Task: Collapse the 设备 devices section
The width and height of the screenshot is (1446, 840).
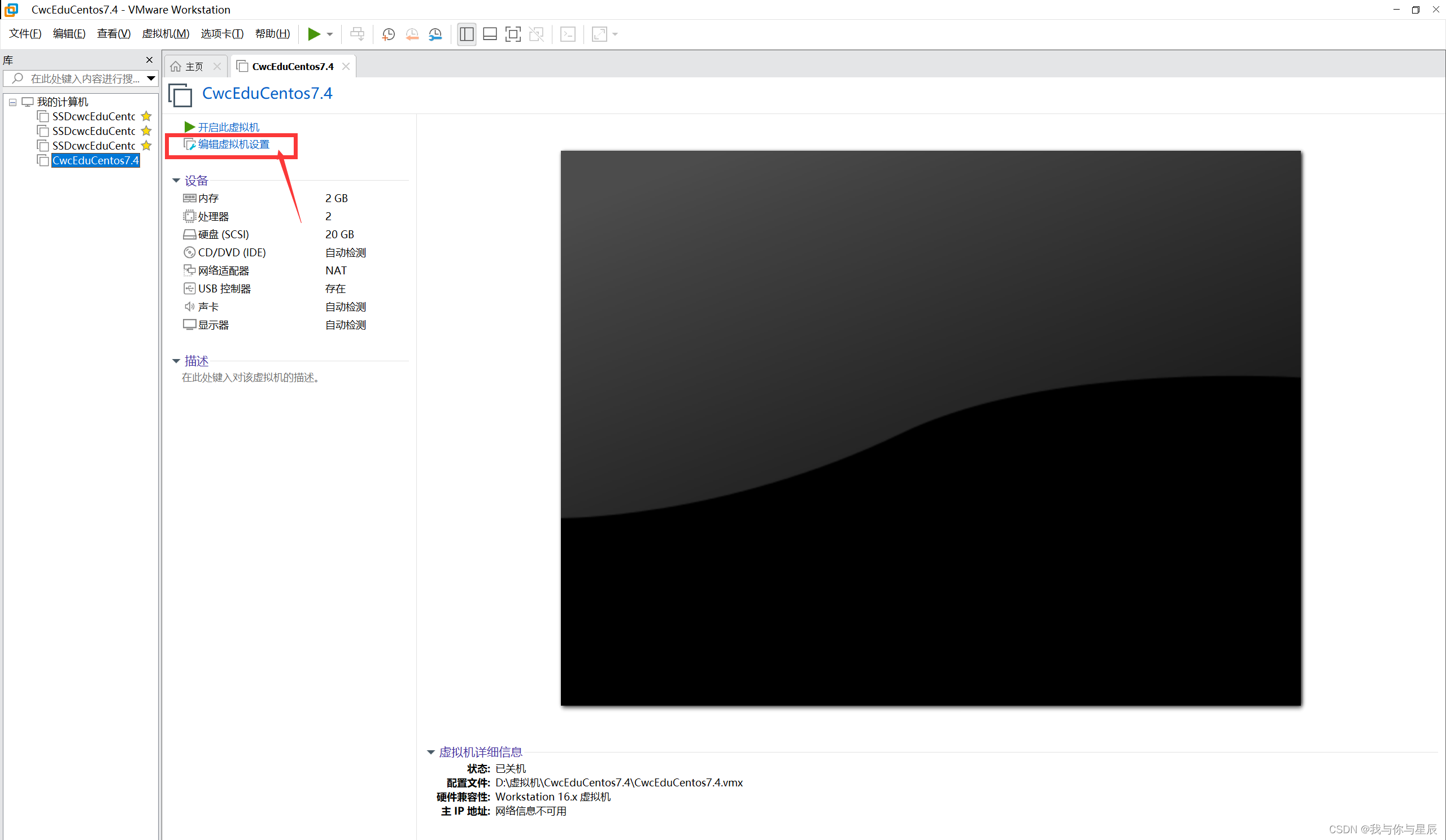Action: [176, 181]
